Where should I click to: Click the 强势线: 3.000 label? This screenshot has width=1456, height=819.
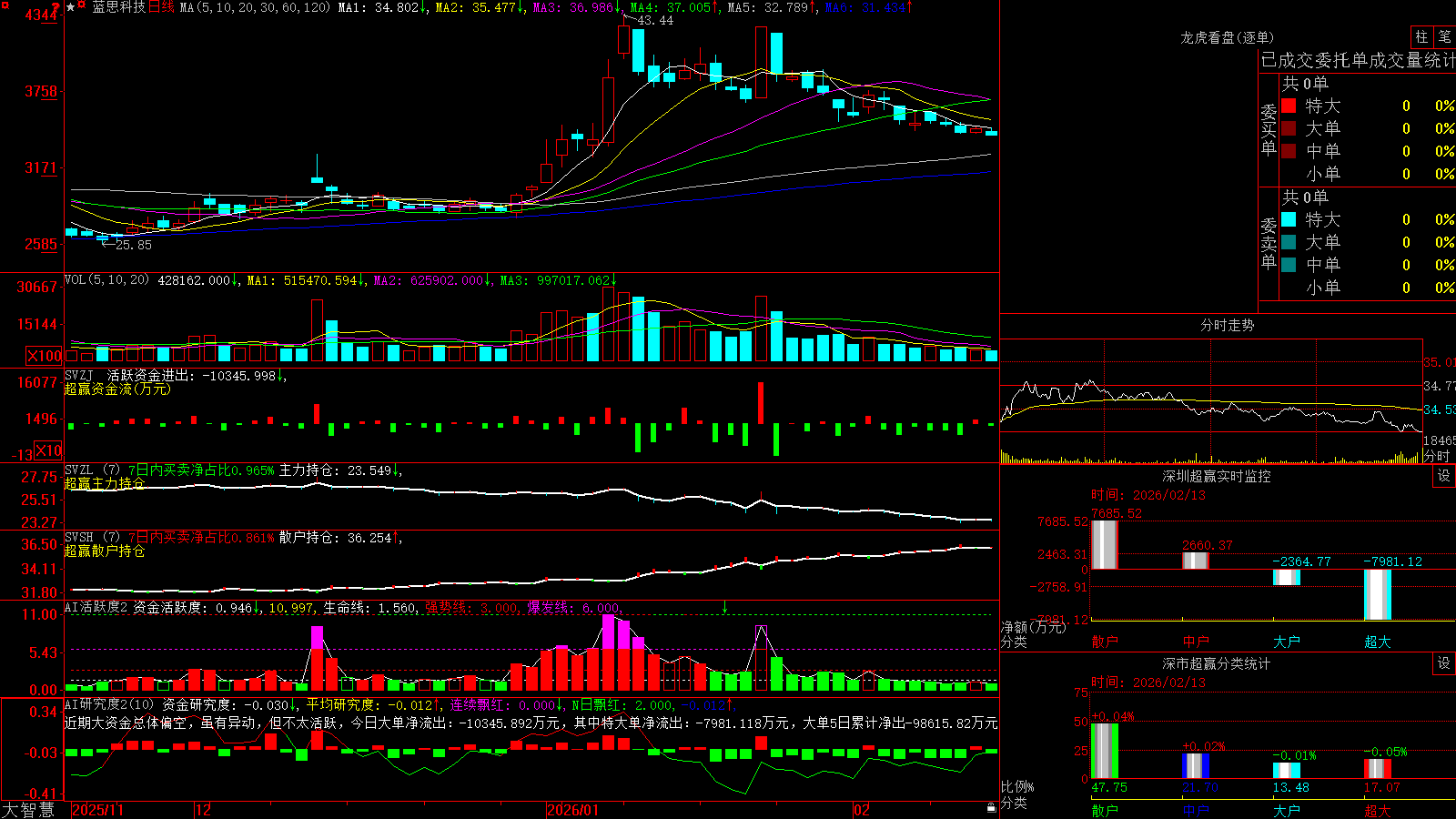[471, 608]
